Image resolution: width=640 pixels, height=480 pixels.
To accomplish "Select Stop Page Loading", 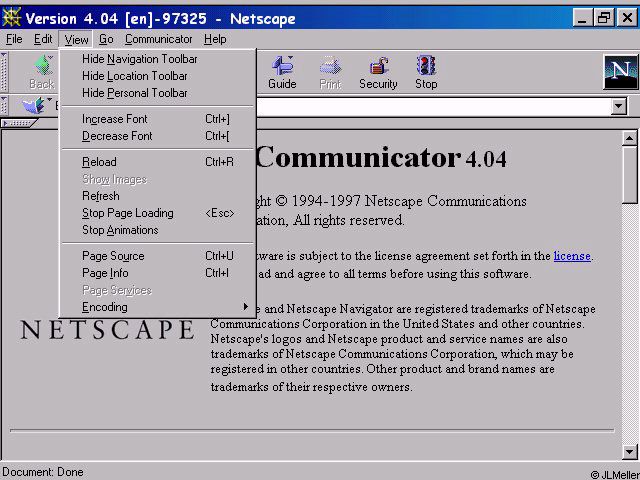I will click(158, 213).
